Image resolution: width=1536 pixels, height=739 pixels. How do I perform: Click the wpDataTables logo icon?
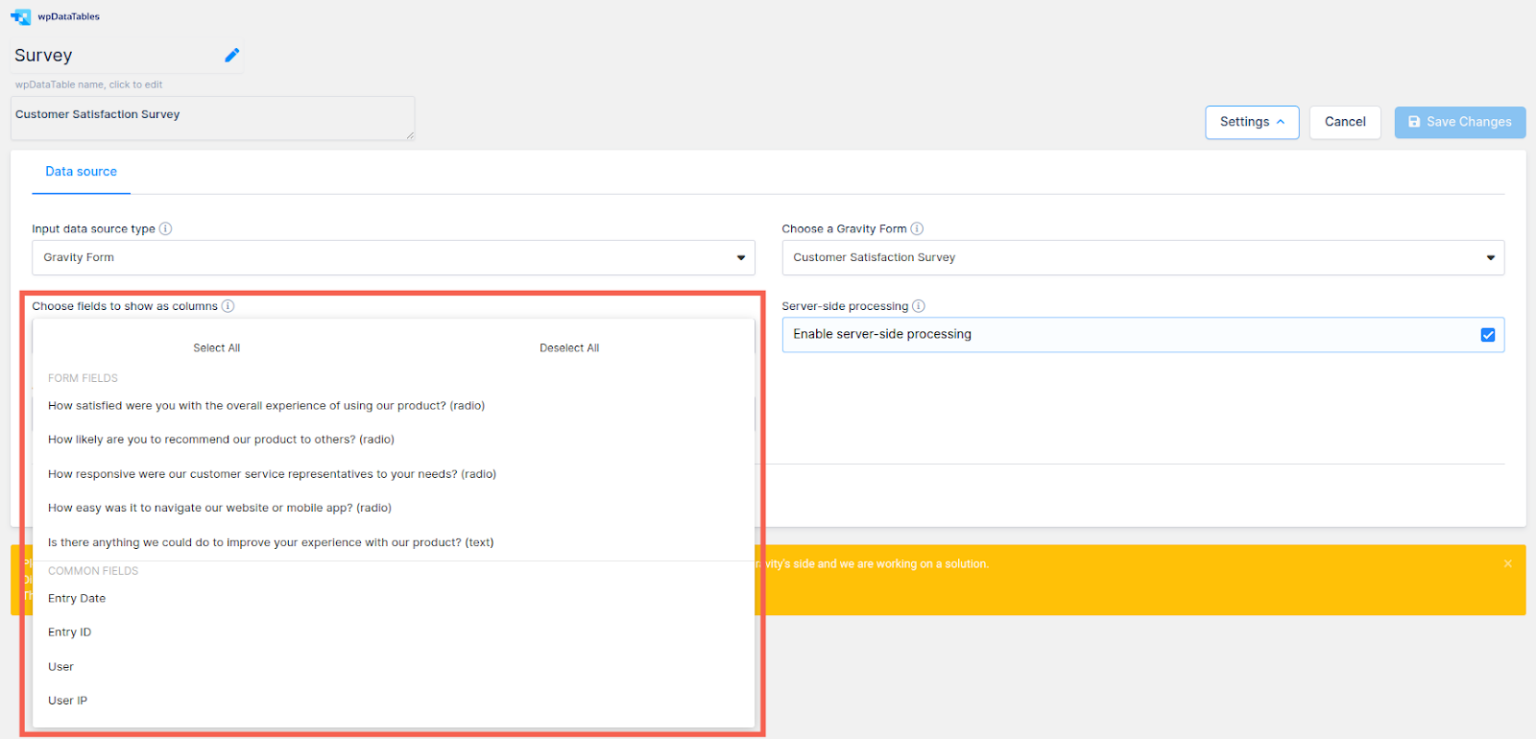coord(21,17)
